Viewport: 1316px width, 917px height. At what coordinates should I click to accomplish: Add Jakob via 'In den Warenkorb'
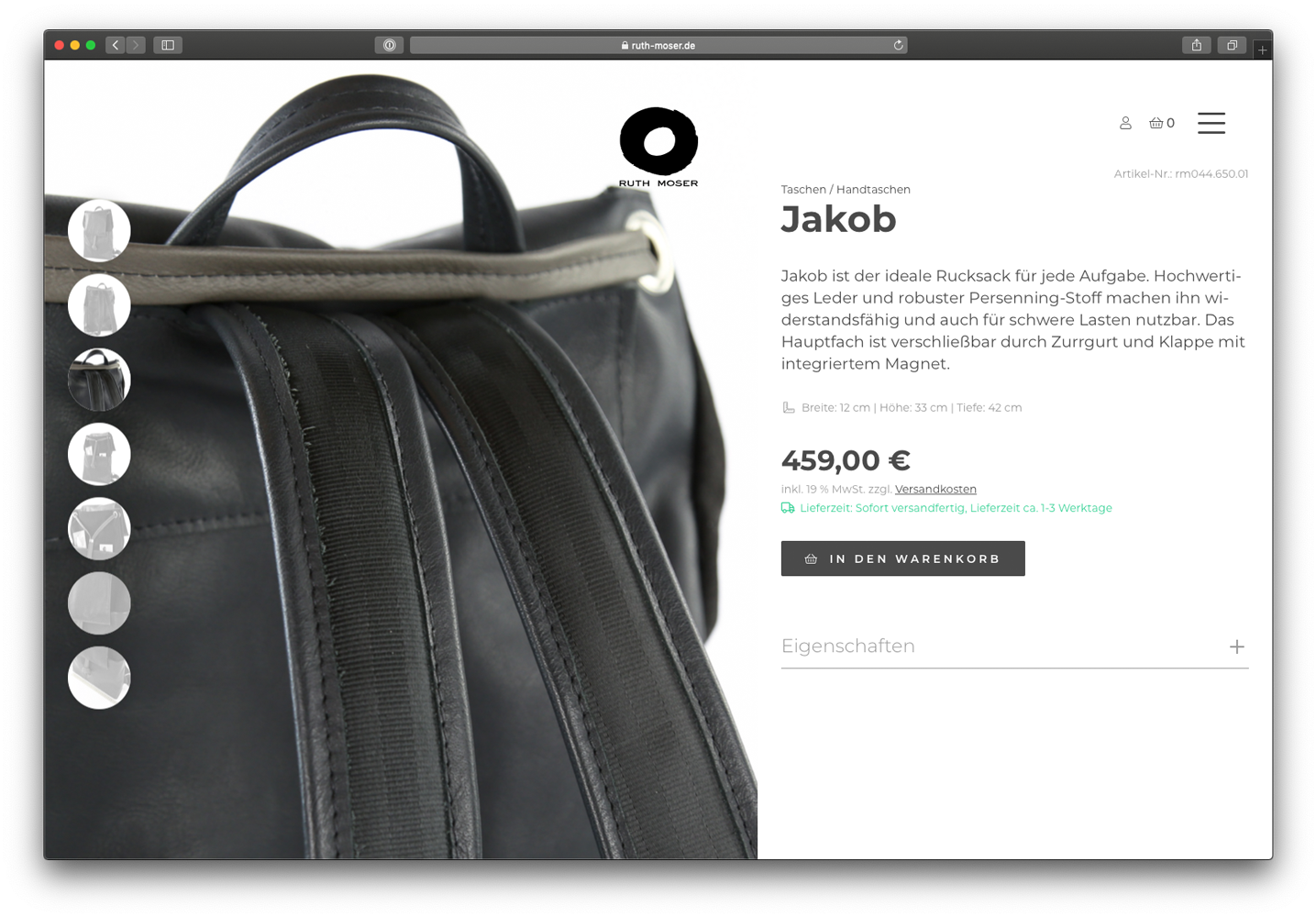(x=903, y=558)
